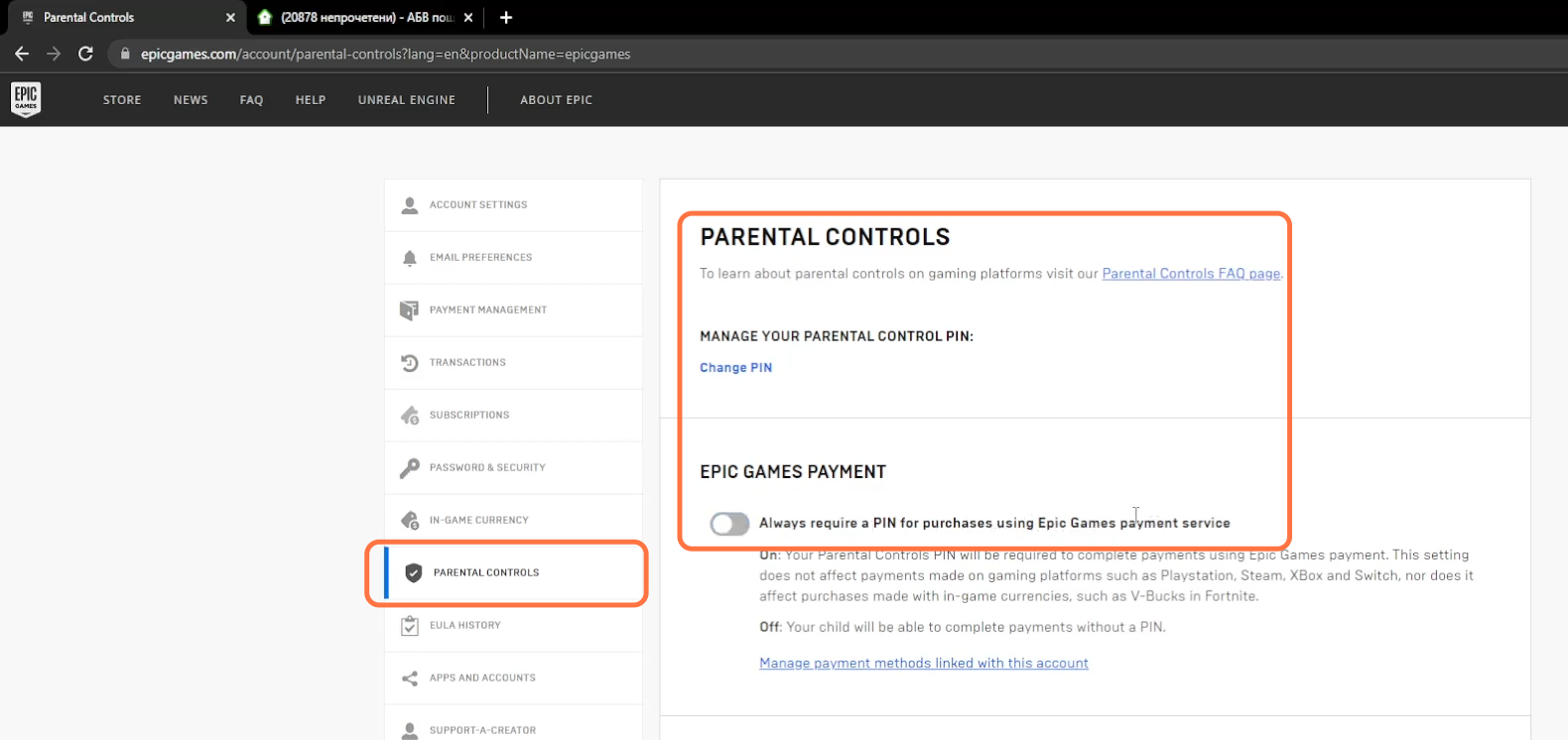Viewport: 1568px width, 740px height.
Task: View Transactions section
Action: pos(513,363)
